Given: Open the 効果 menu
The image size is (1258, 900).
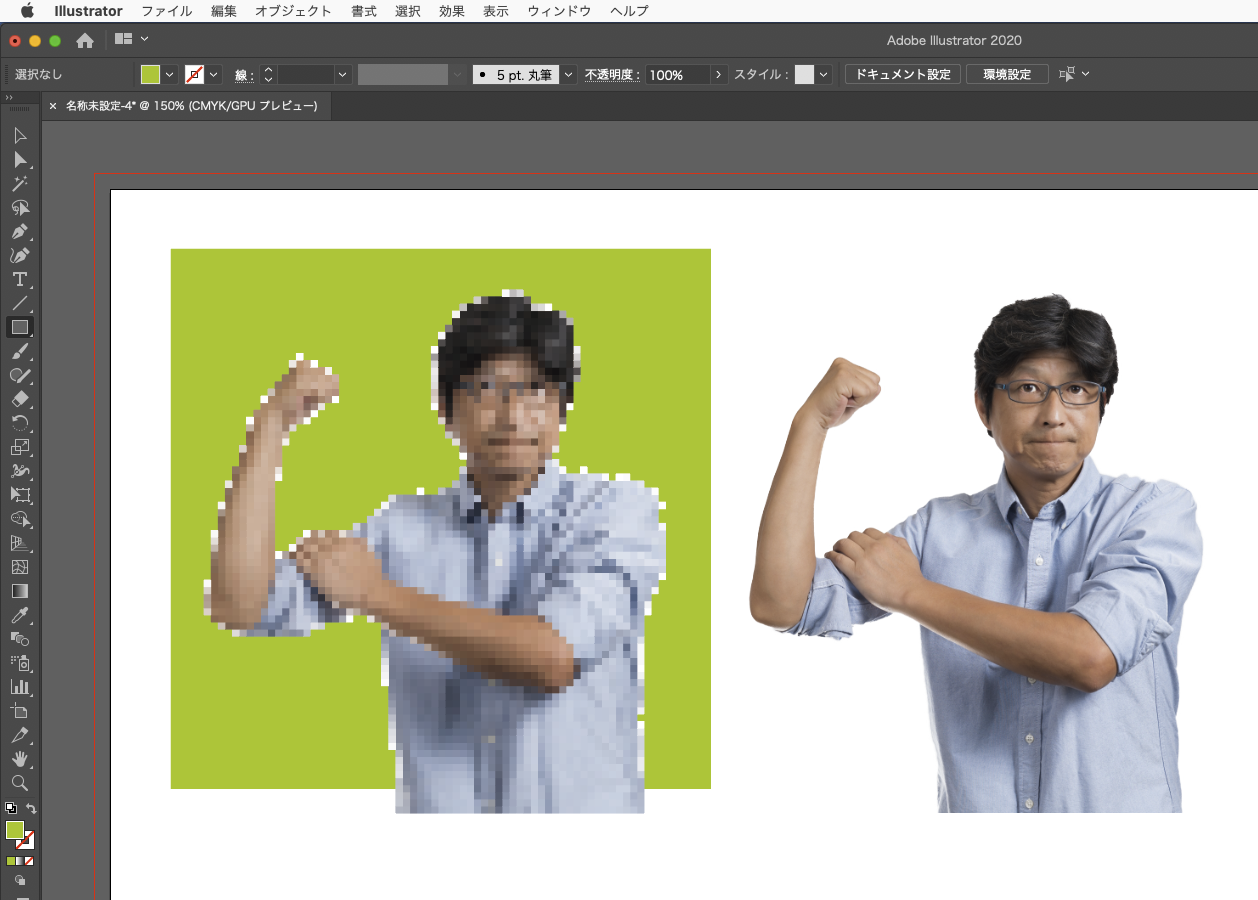Looking at the screenshot, I should [x=452, y=11].
